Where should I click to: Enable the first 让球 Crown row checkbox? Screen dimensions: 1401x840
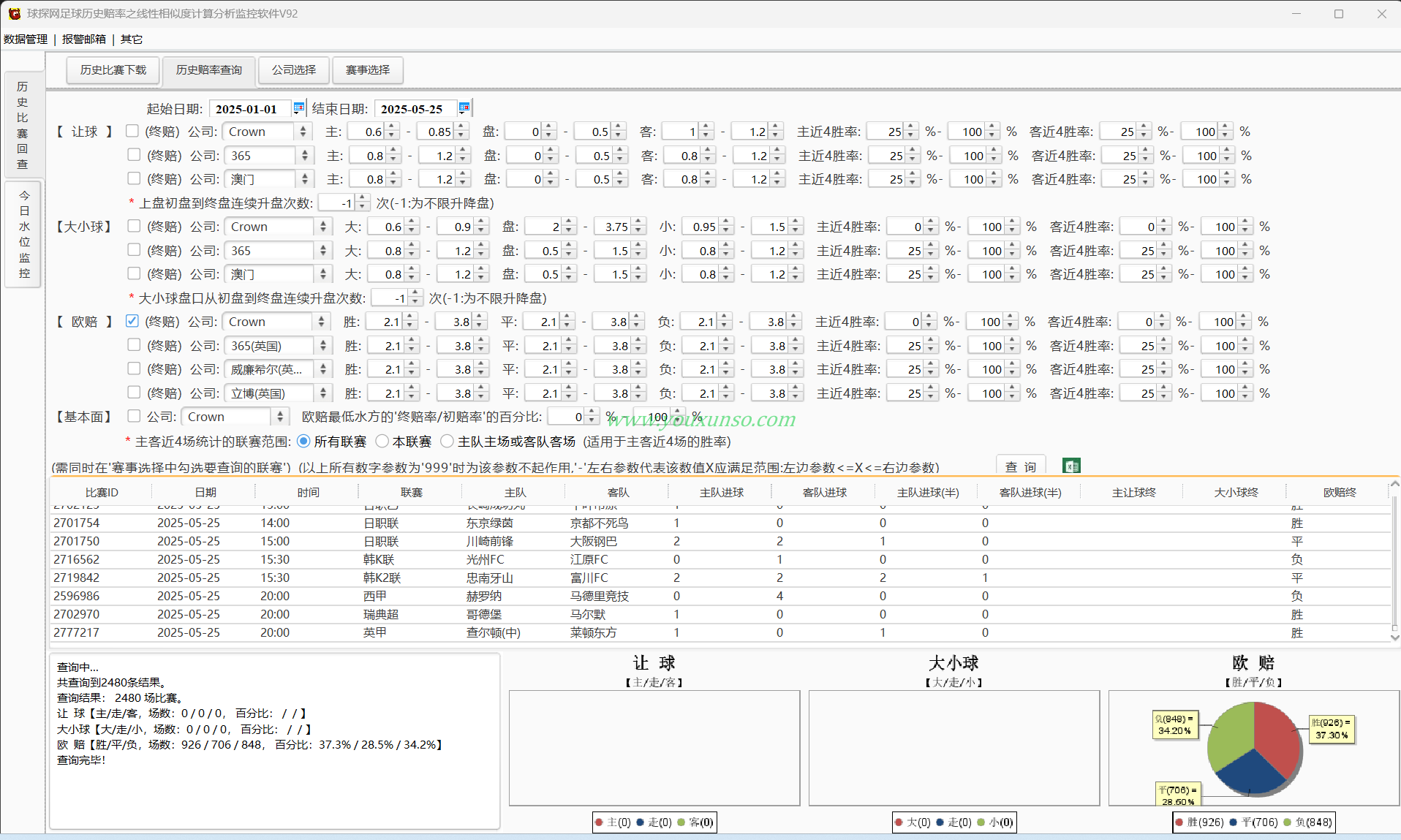point(132,131)
